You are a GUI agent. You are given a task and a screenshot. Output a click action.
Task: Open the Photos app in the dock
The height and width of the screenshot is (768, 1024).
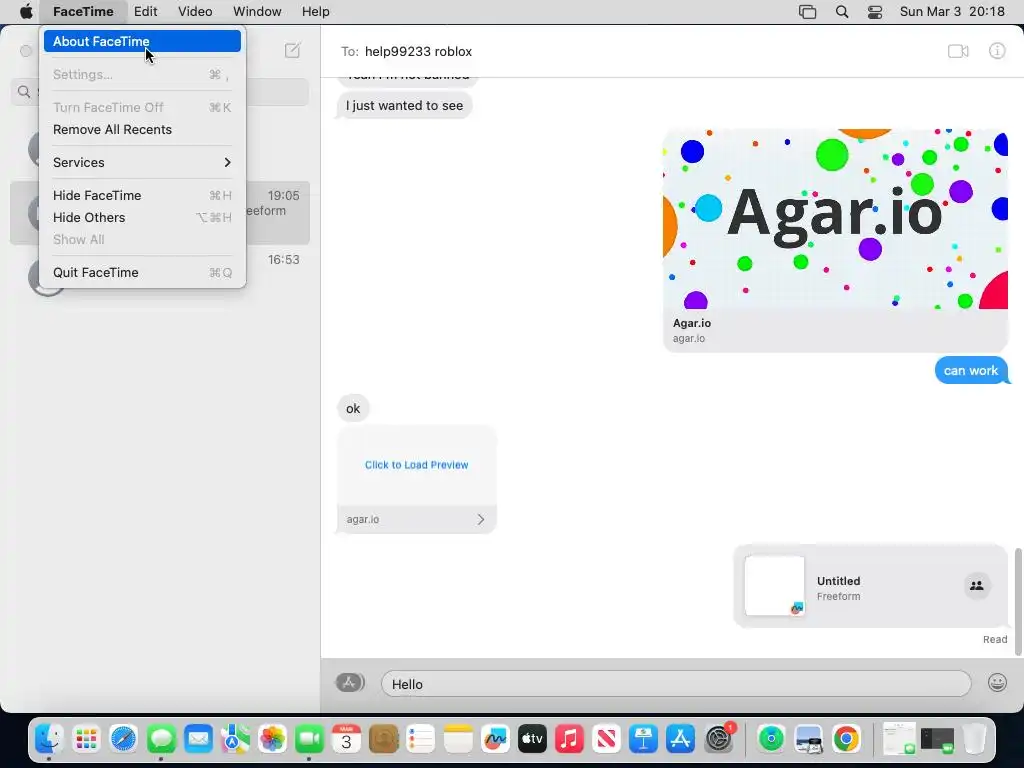272,739
